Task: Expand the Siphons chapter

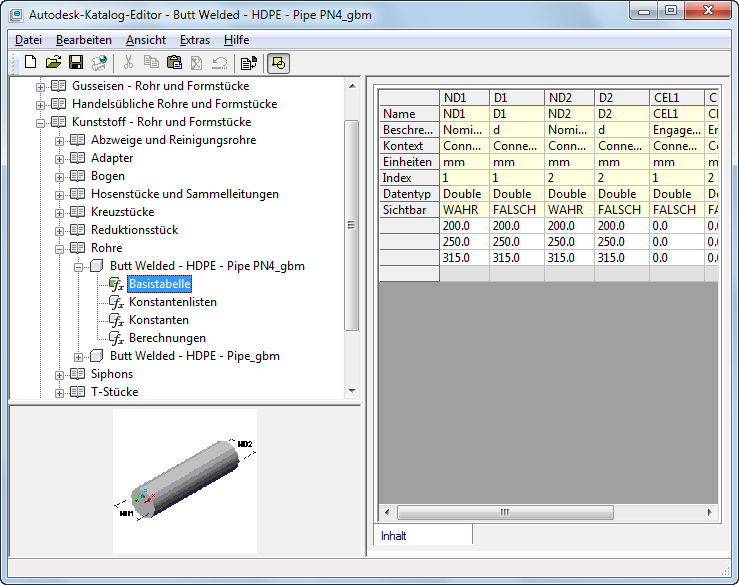Action: pos(59,375)
